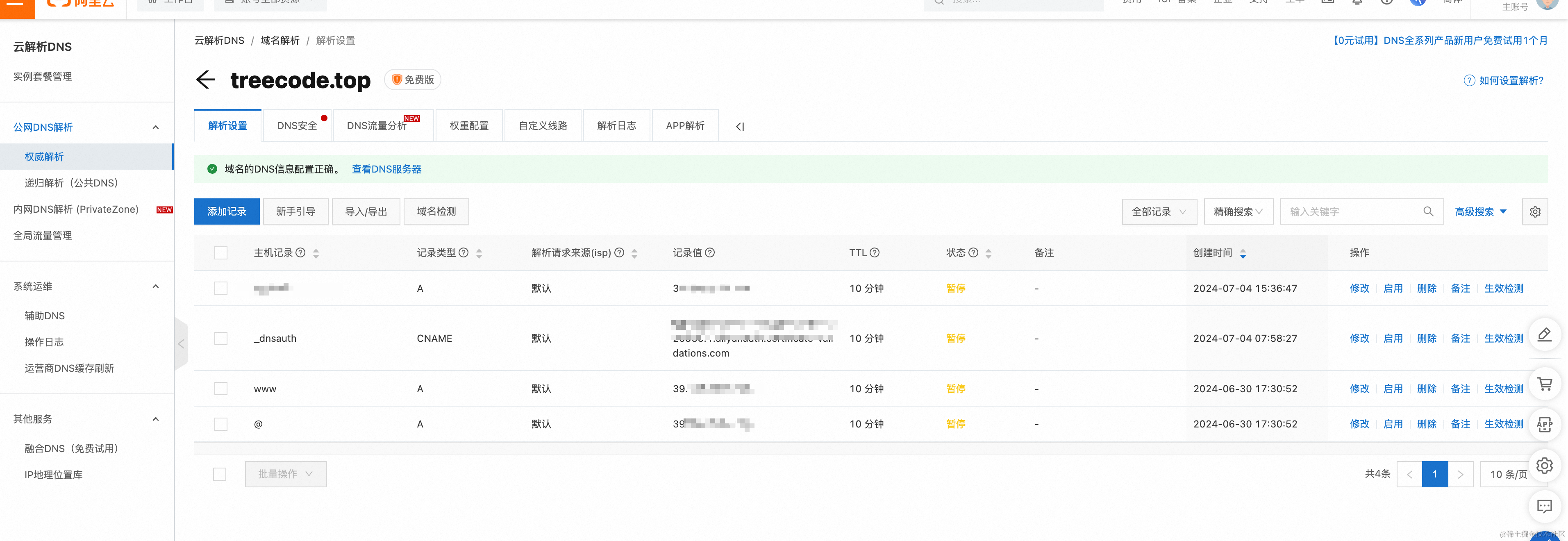Click the tab collapse arrow after APP解析
Screen dimensions: 1568x541
(x=740, y=127)
